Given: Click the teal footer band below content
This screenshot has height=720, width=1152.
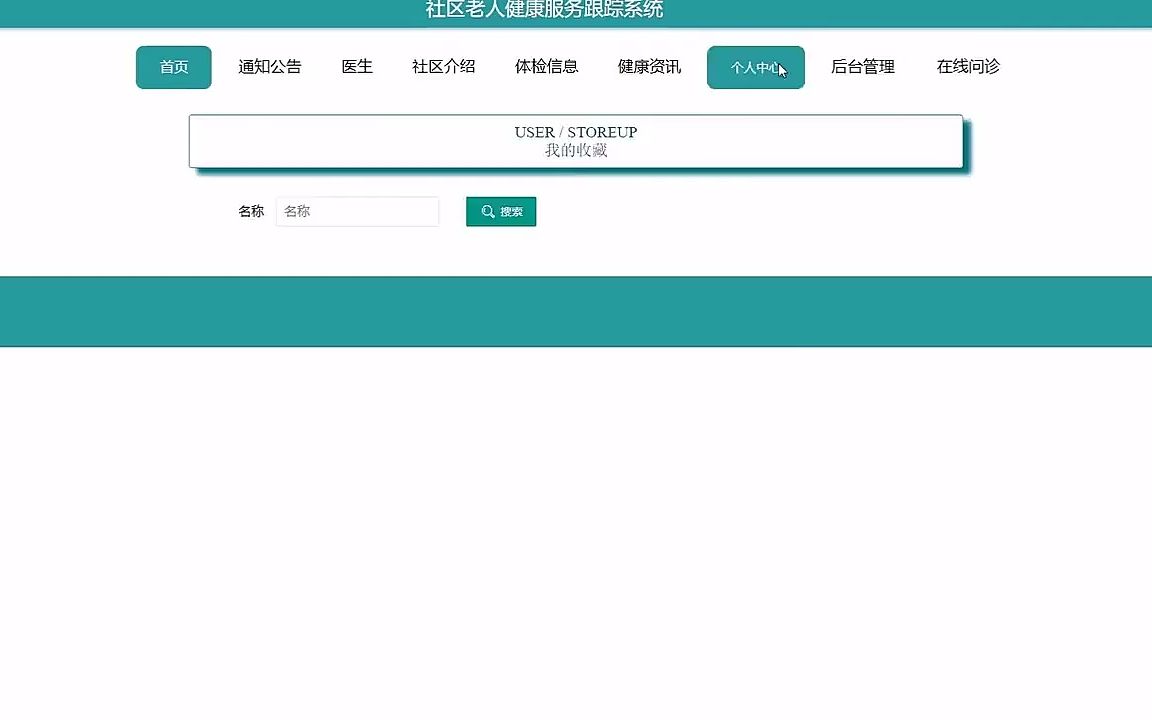Looking at the screenshot, I should click(x=576, y=311).
